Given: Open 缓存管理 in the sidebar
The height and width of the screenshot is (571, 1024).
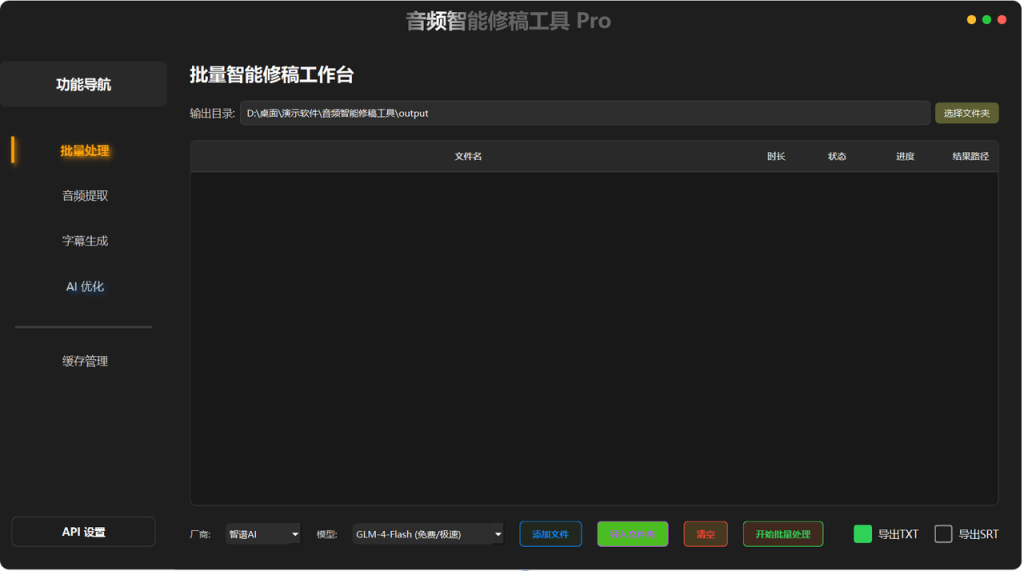Looking at the screenshot, I should 85,361.
